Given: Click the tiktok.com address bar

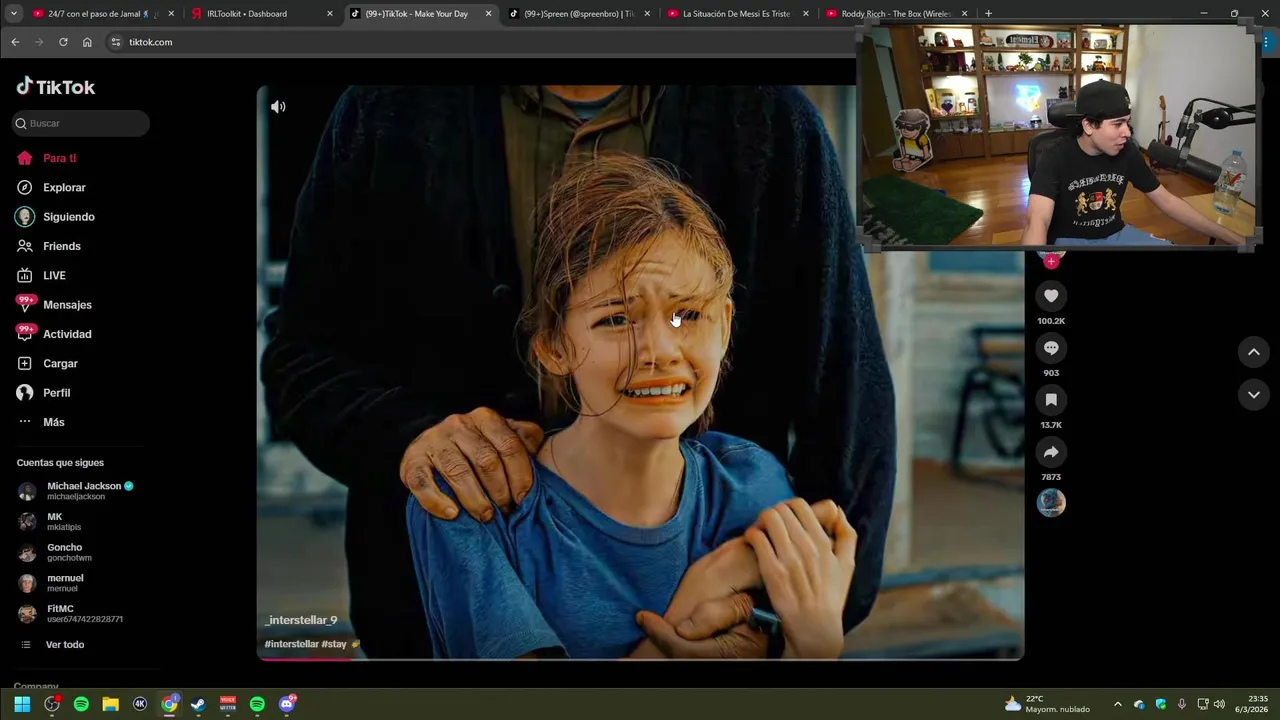Looking at the screenshot, I should [480, 42].
